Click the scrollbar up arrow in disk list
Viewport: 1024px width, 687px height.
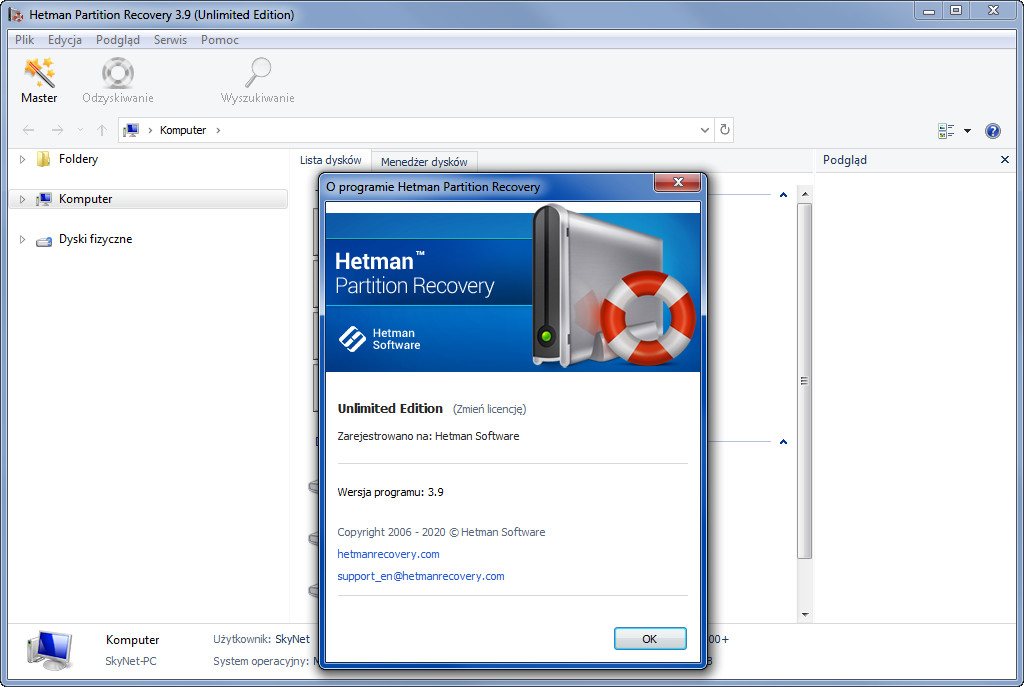pyautogui.click(x=805, y=195)
